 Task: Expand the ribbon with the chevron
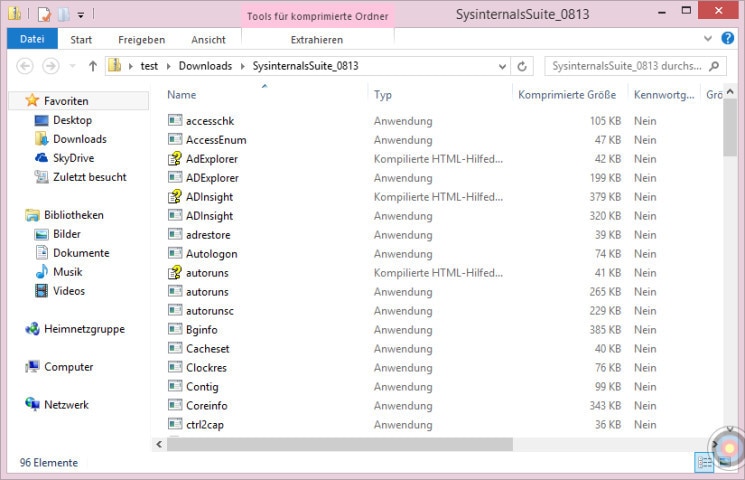tap(707, 38)
